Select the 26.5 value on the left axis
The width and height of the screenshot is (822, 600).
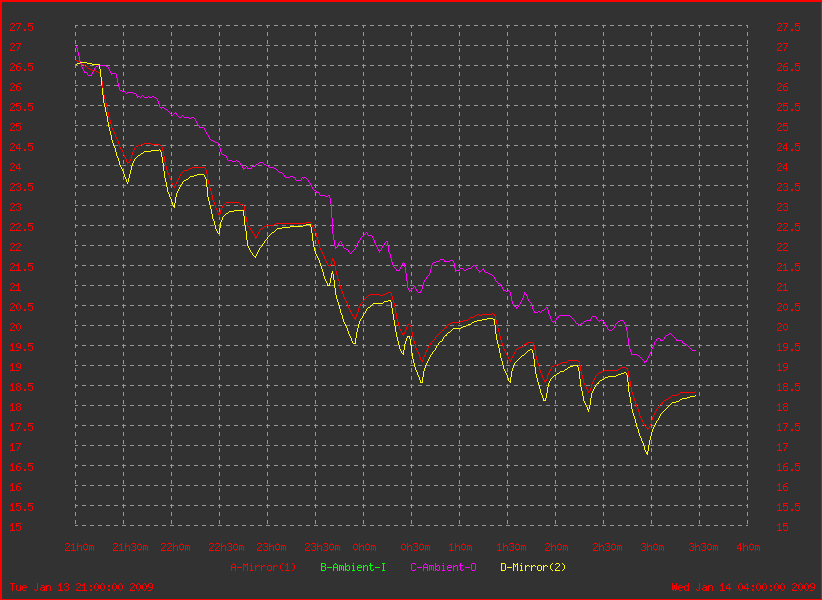[x=21, y=67]
